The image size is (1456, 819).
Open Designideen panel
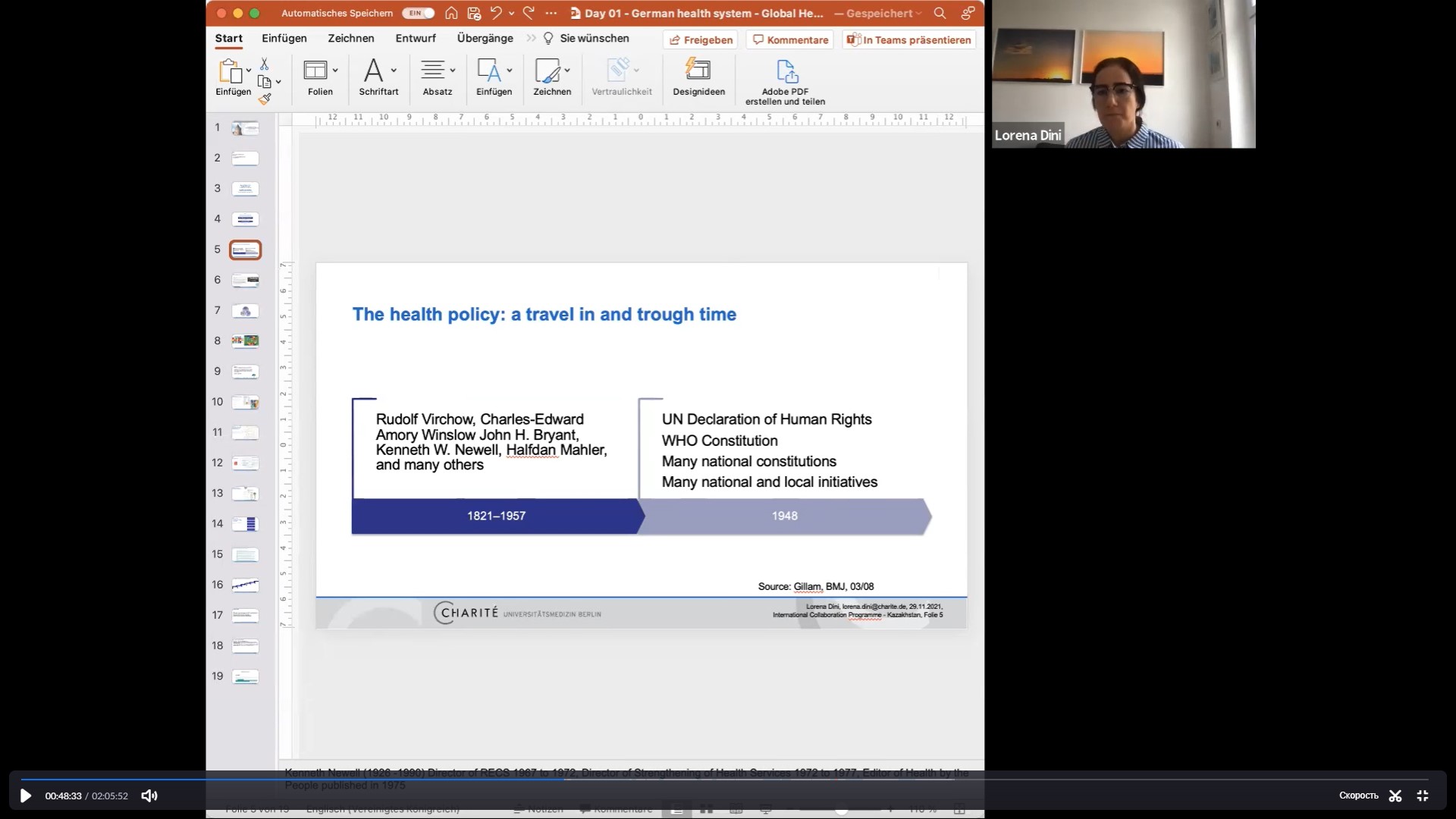point(698,77)
